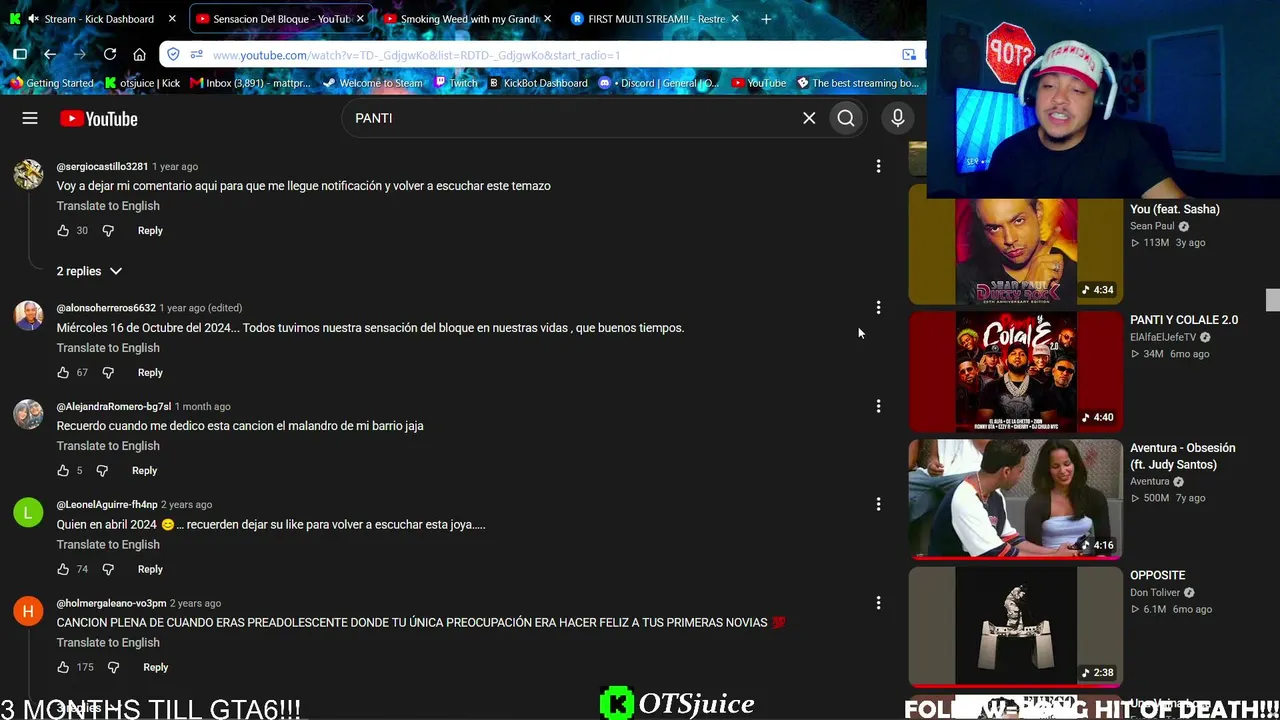The width and height of the screenshot is (1280, 720).
Task: Open options menu for AlejandraRomero-bg7sl comment
Action: [x=878, y=406]
